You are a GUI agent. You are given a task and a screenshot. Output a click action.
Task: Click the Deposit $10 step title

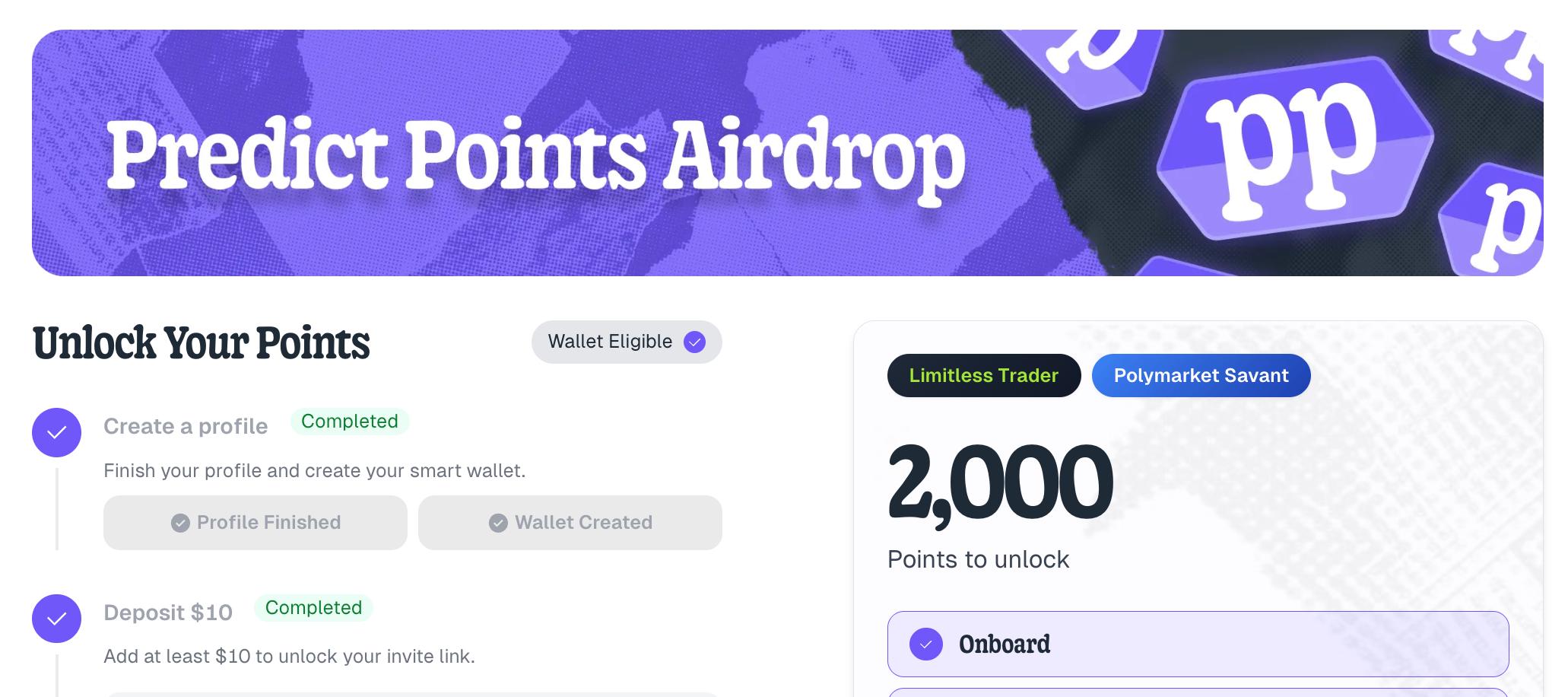168,613
